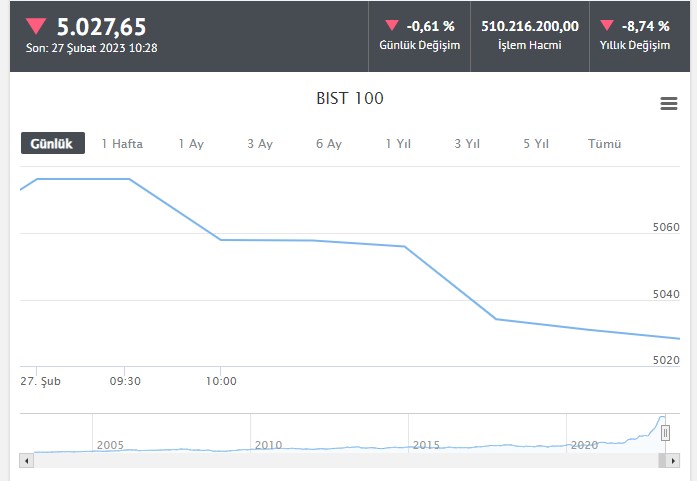Click the 10:00 axis label
This screenshot has width=697, height=481.
pyautogui.click(x=221, y=381)
